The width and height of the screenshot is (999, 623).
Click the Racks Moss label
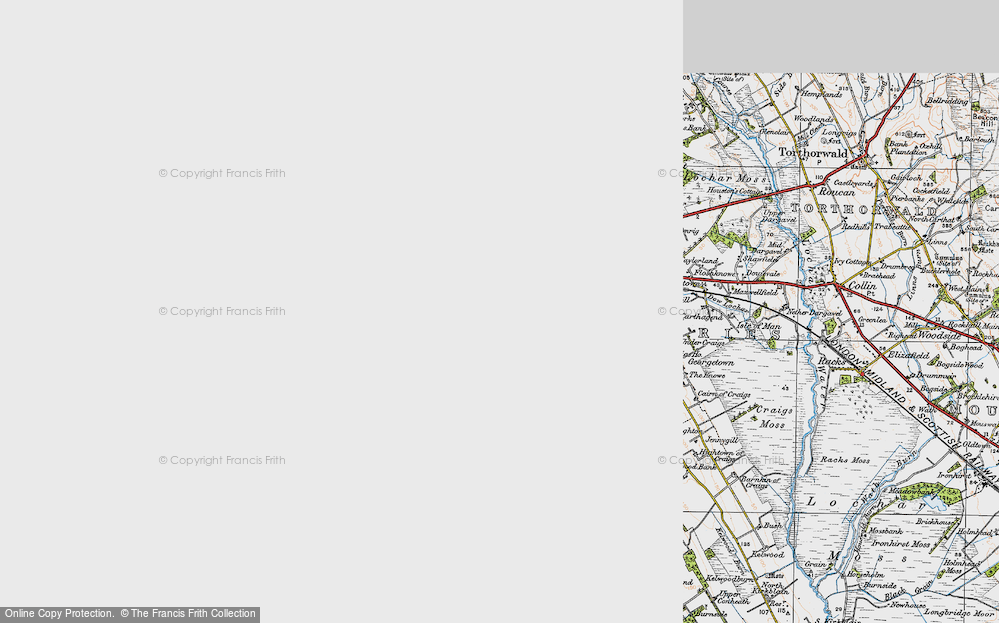(845, 460)
